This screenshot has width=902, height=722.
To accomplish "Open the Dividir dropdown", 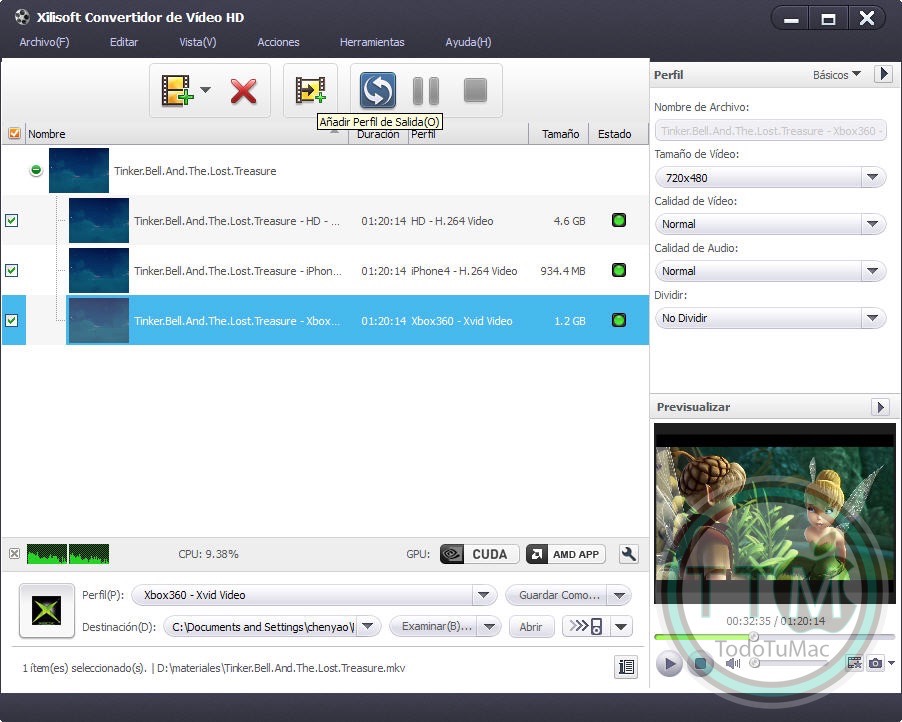I will 770,318.
